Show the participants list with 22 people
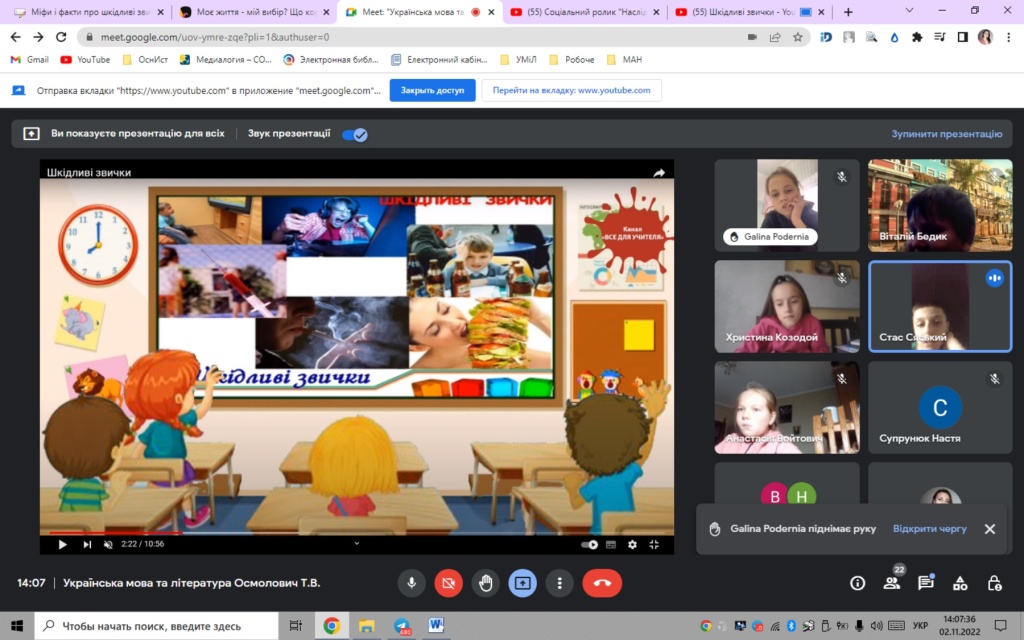1024x640 pixels. point(891,583)
